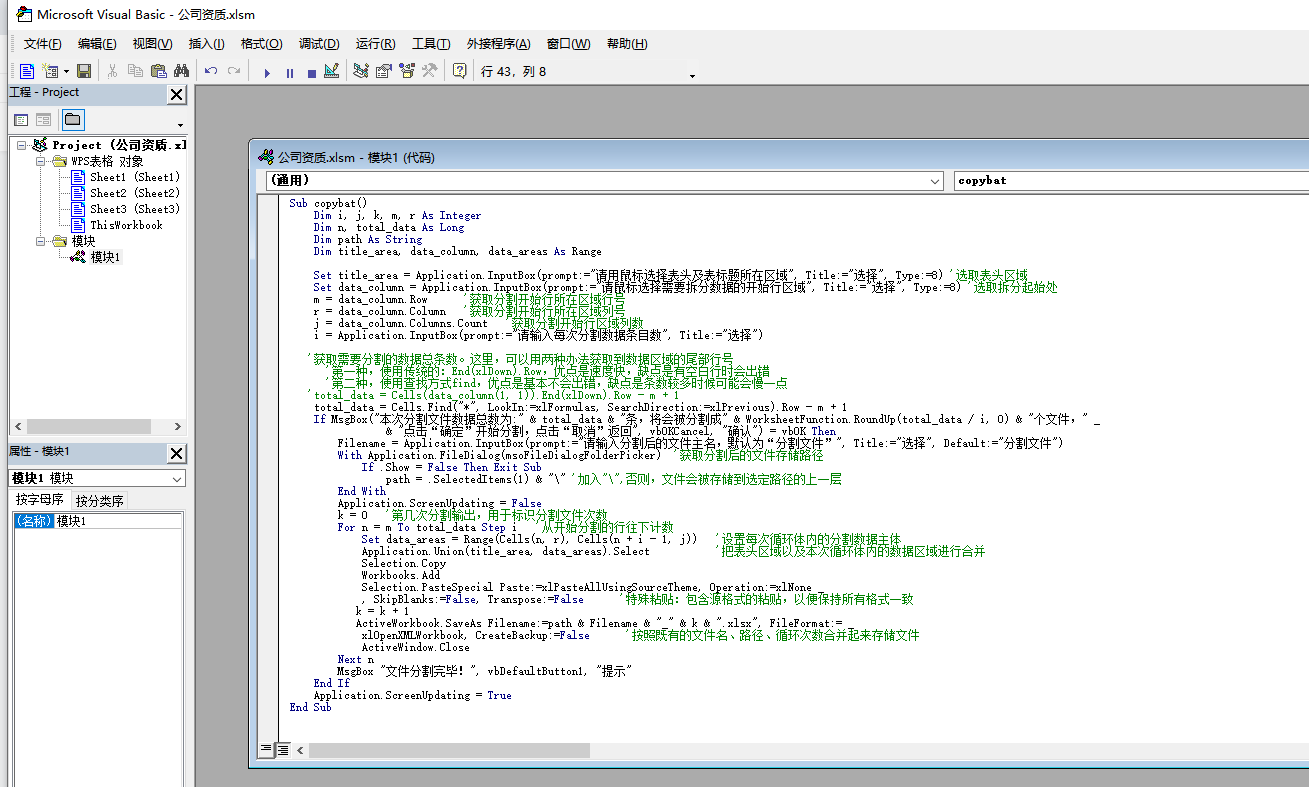Open the Insert object dropdown arrow

(x=66, y=71)
